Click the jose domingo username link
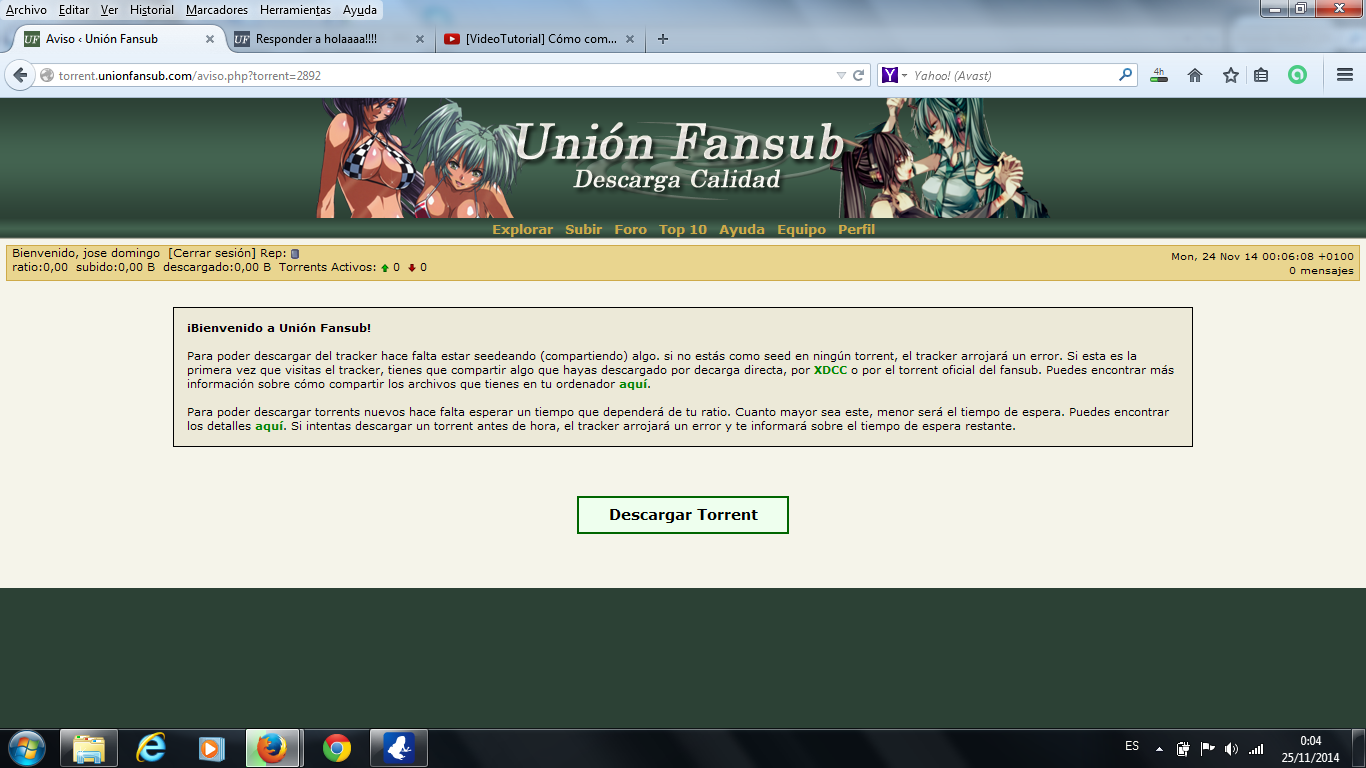The height and width of the screenshot is (768, 1366). point(121,254)
